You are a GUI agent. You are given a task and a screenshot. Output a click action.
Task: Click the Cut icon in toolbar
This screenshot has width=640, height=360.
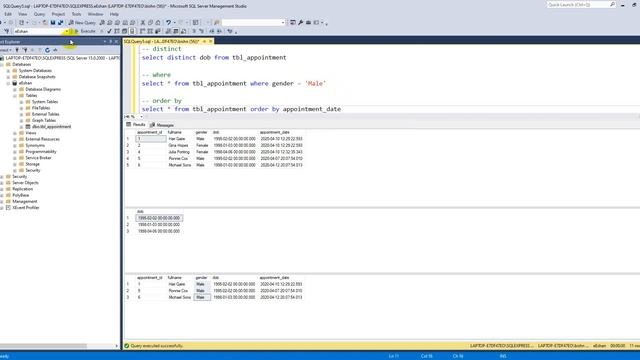(x=143, y=22)
